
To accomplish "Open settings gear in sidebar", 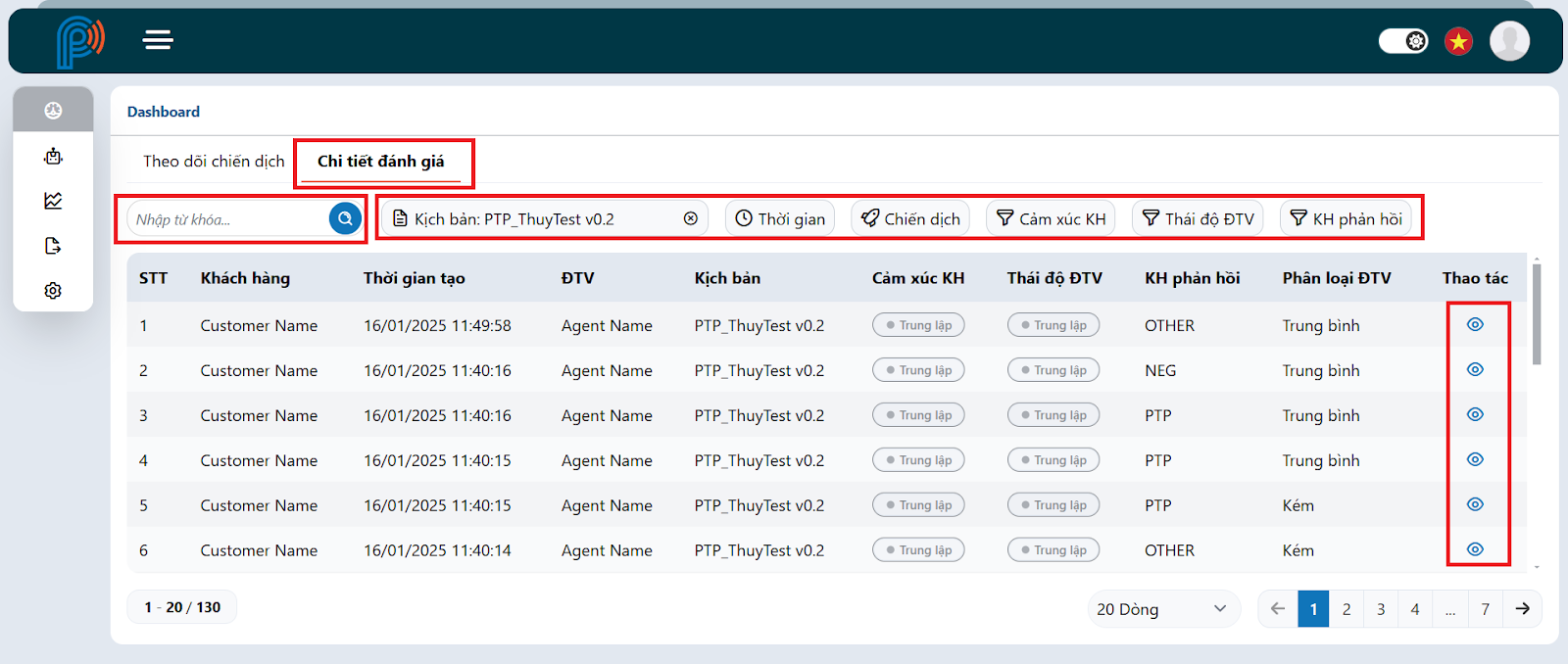I will pos(53,291).
